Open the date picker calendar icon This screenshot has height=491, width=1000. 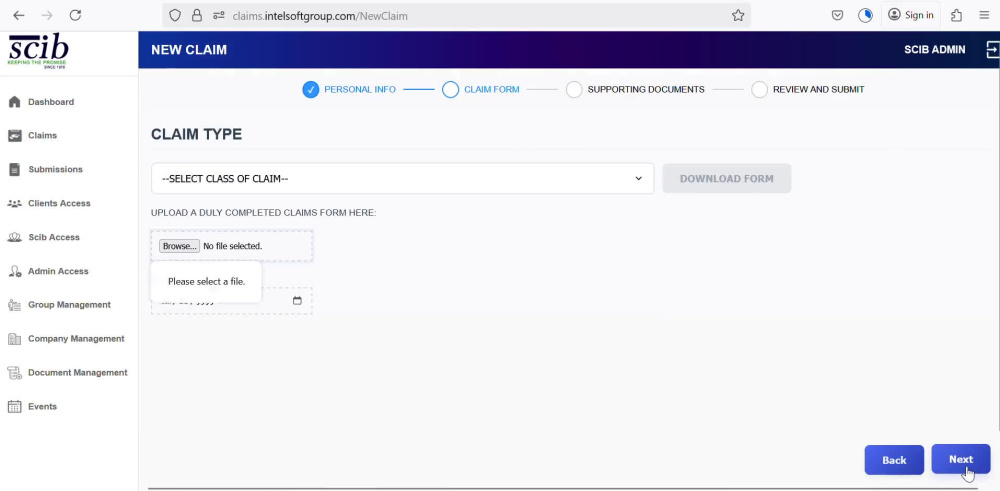pyautogui.click(x=297, y=300)
